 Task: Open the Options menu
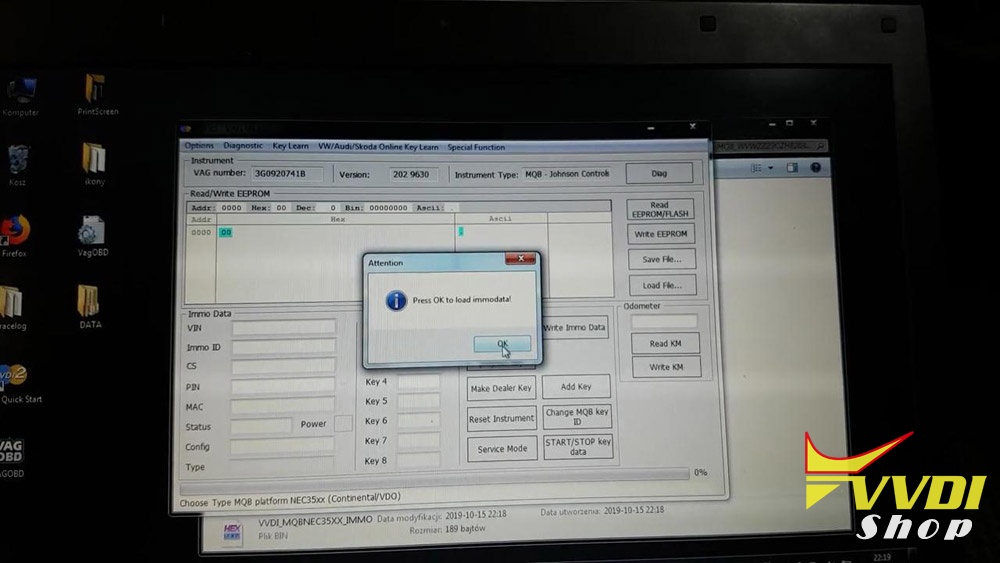pos(199,146)
